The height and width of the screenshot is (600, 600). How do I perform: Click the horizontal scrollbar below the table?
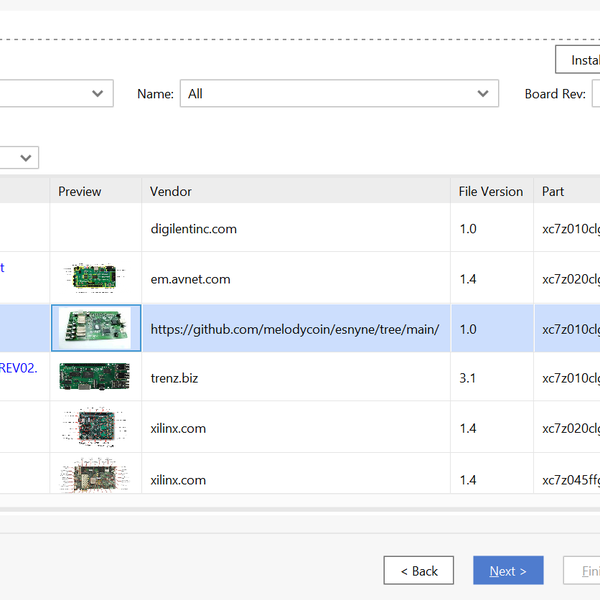coord(300,509)
